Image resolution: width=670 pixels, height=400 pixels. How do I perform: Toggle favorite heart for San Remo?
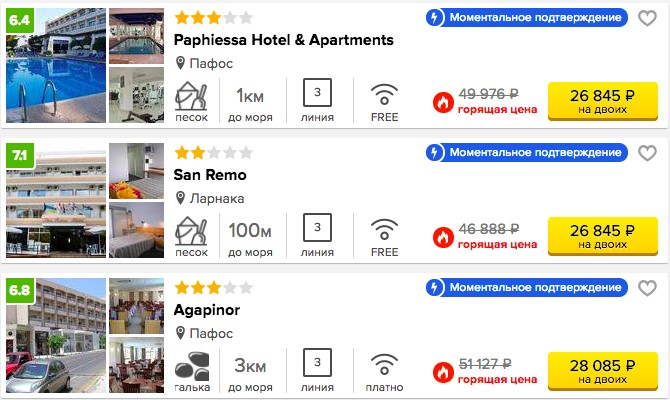647,153
